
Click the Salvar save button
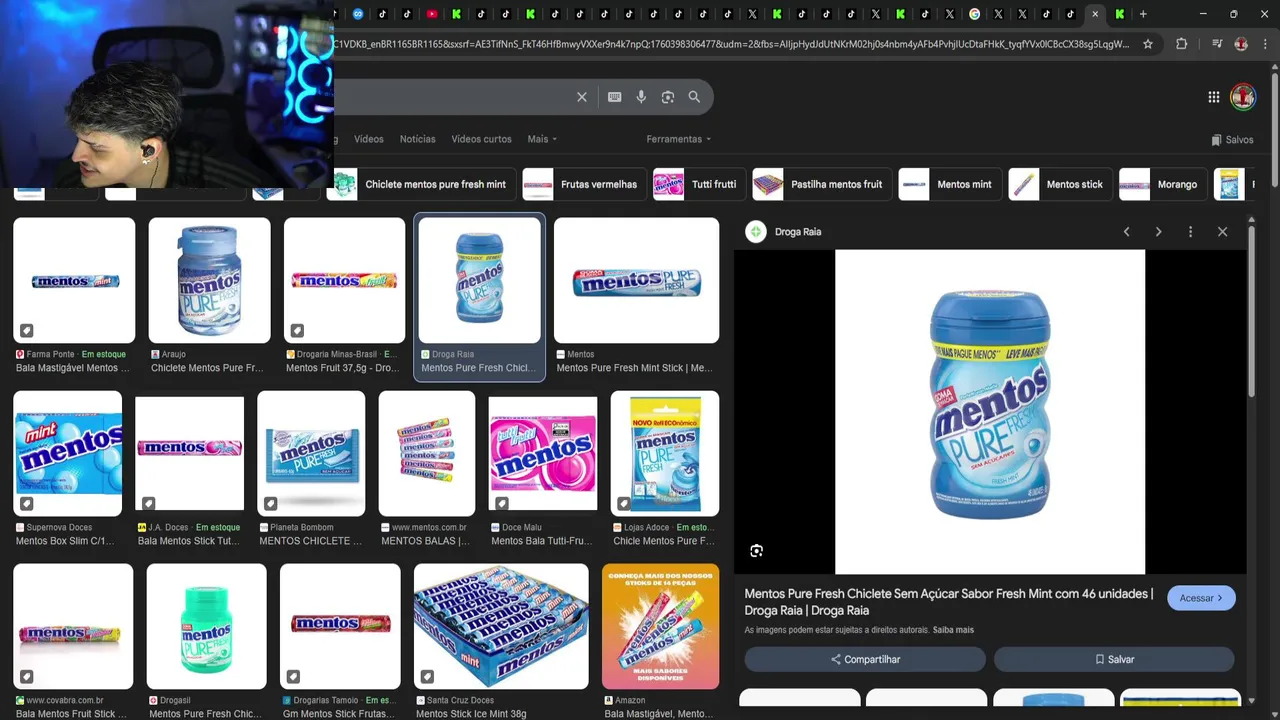pyautogui.click(x=1114, y=659)
